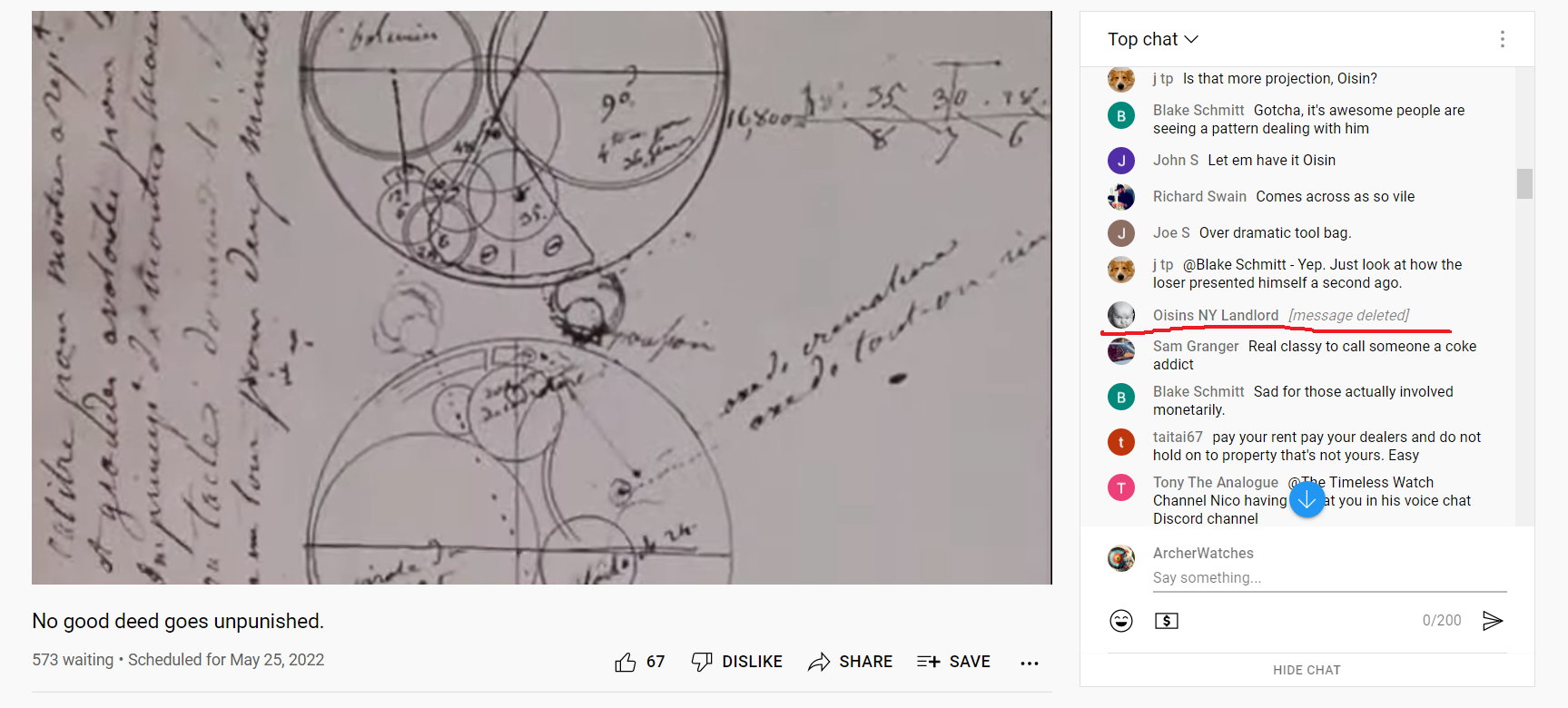The height and width of the screenshot is (708, 1568).
Task: Hide the chat panel
Action: [1307, 670]
